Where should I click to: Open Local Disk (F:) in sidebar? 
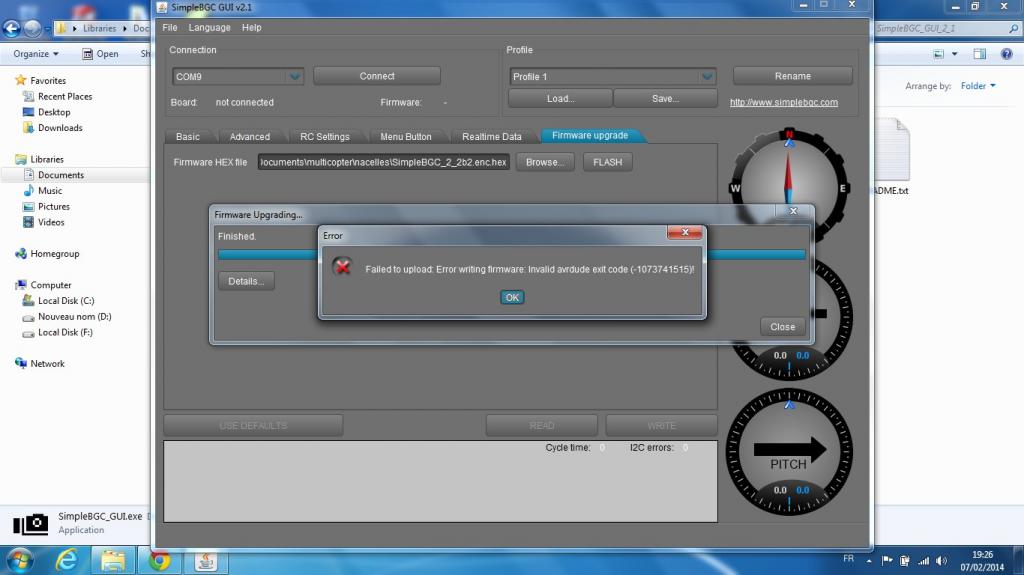coord(57,332)
